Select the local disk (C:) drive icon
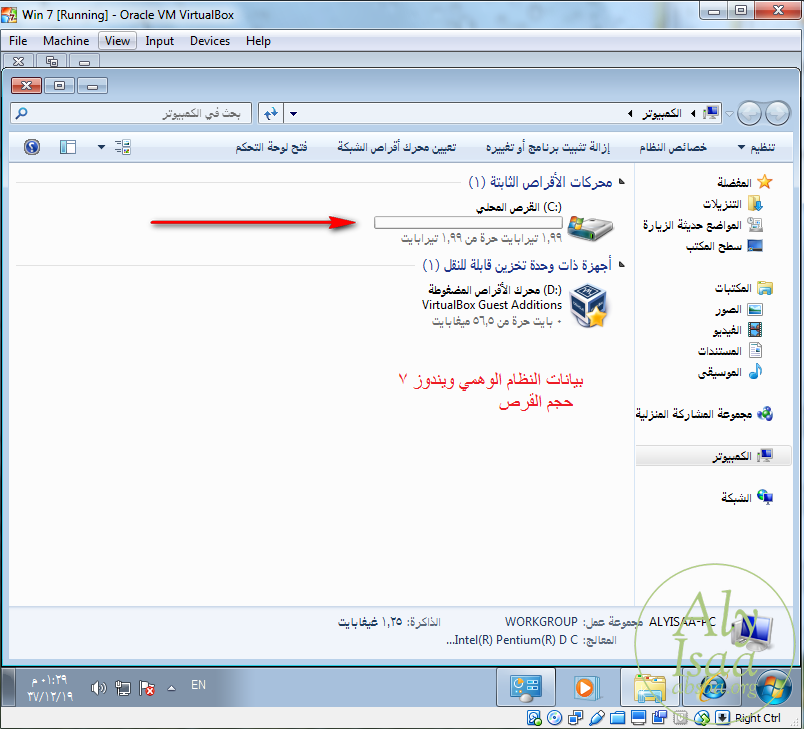Viewport: 804px width, 729px height. (592, 225)
